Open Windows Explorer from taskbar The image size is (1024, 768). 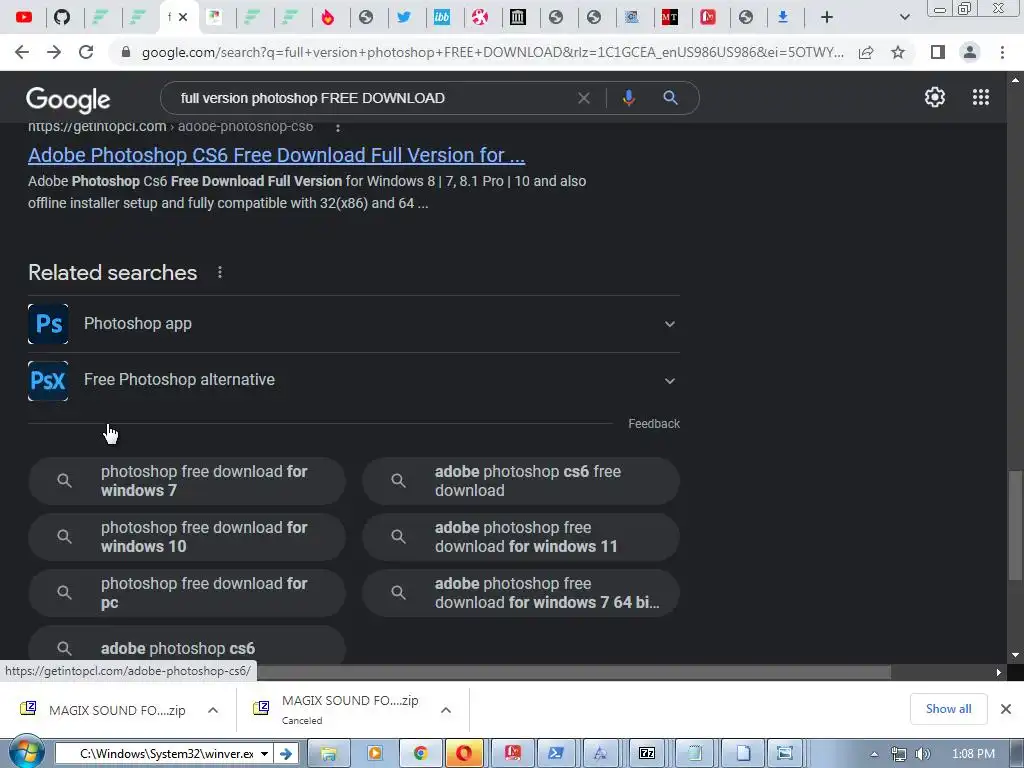click(x=328, y=754)
